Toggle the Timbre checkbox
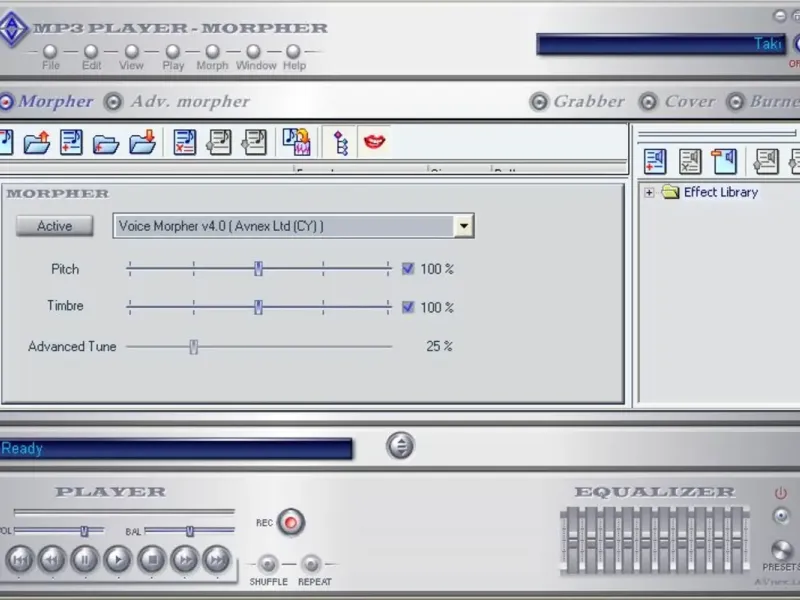Image resolution: width=800 pixels, height=600 pixels. coord(408,307)
